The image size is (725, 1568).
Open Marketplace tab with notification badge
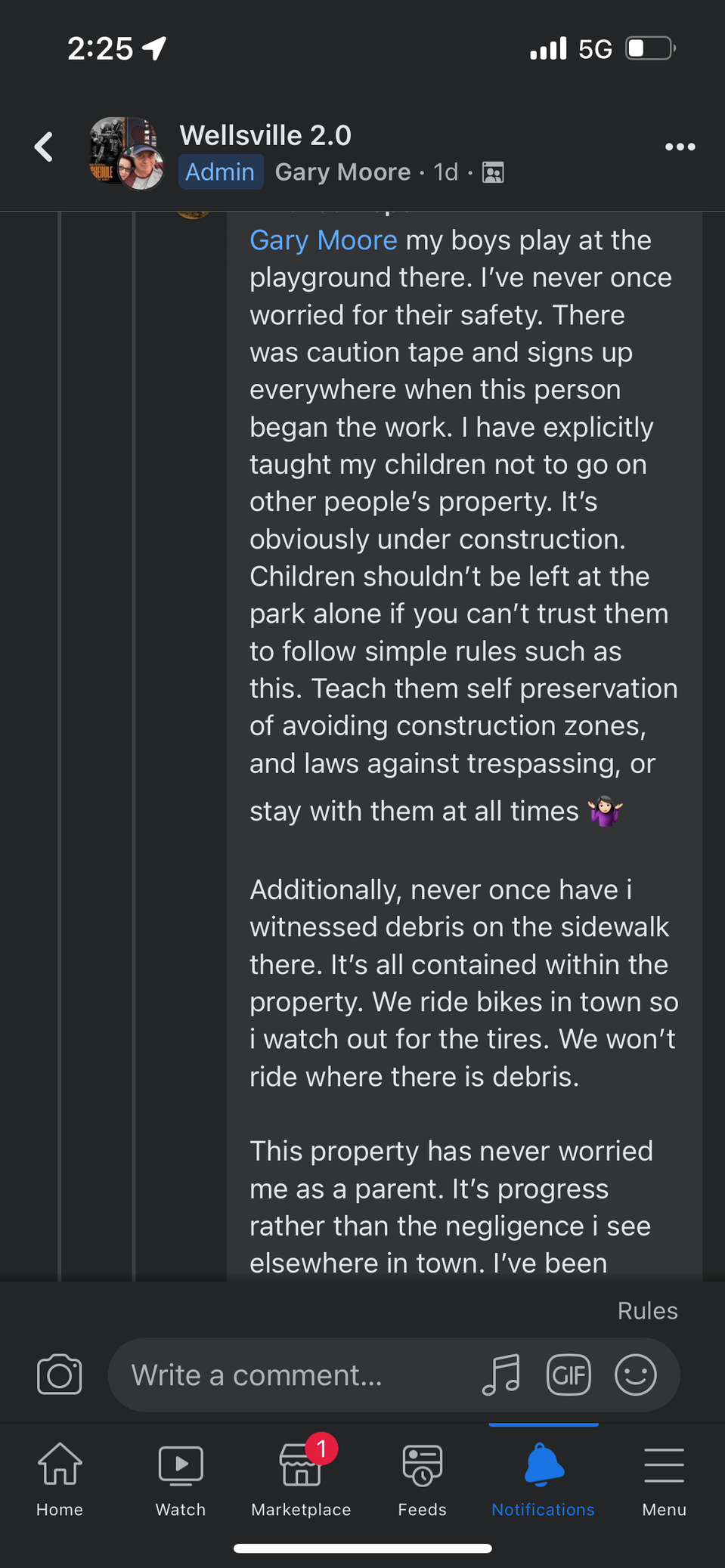[x=302, y=1479]
